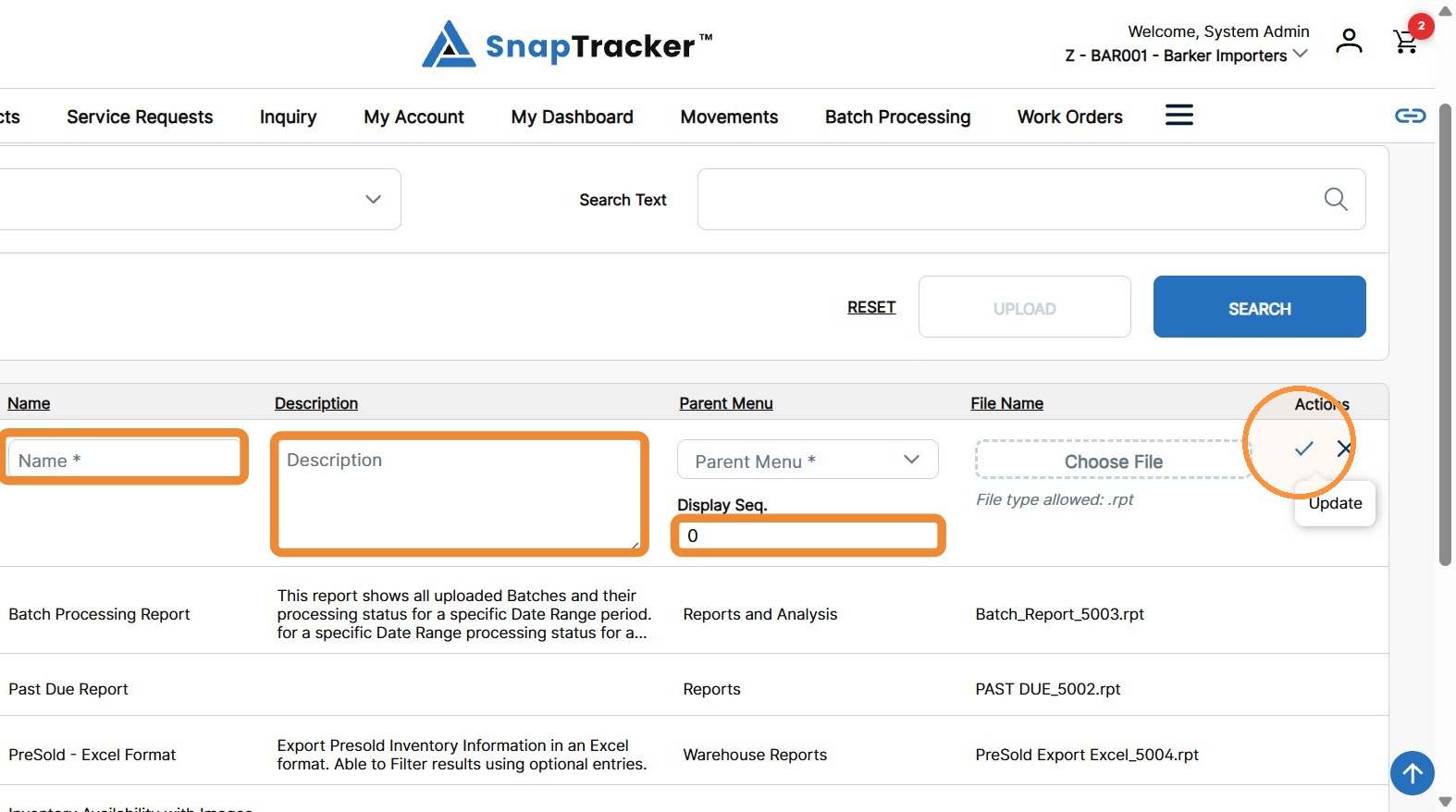Open the shopping cart icon
This screenshot has height=812, width=1456.
point(1406,42)
